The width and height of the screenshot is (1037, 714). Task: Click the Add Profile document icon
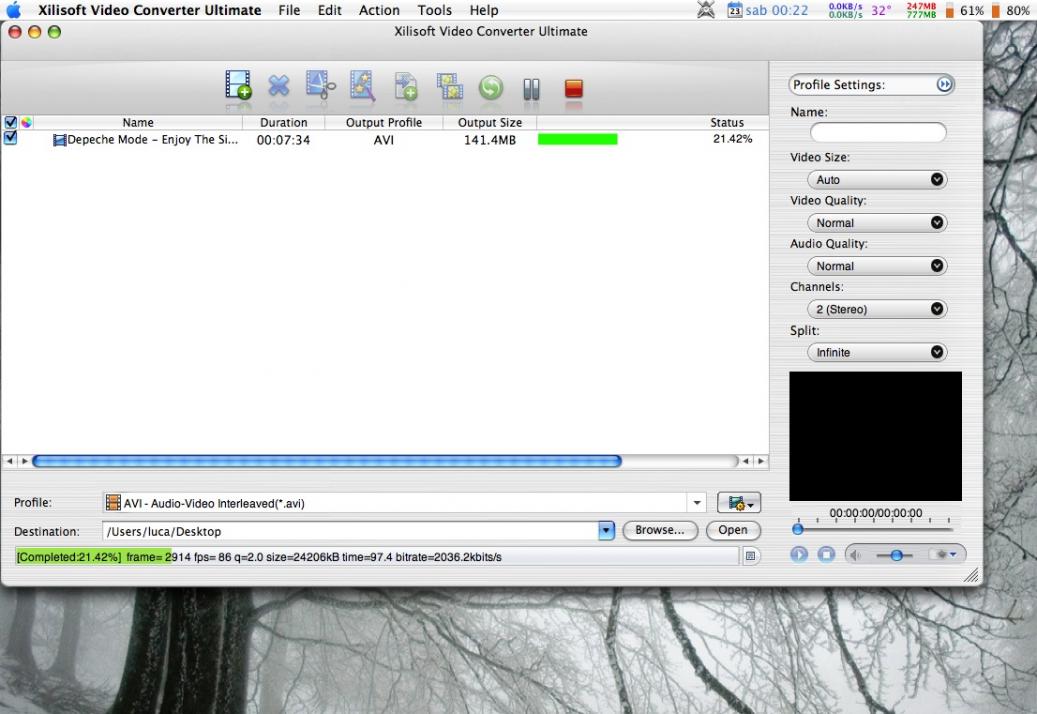[x=405, y=86]
